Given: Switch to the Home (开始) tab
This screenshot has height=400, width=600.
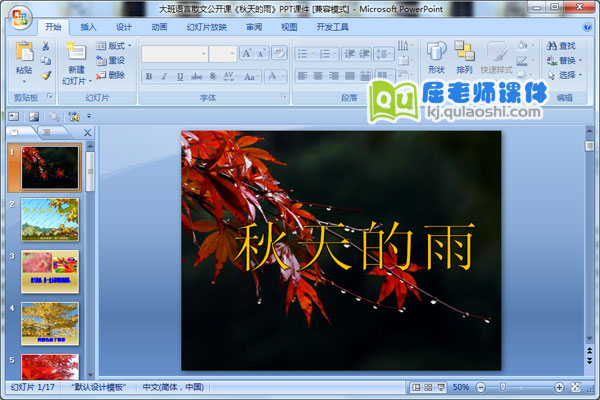Looking at the screenshot, I should click(x=53, y=27).
